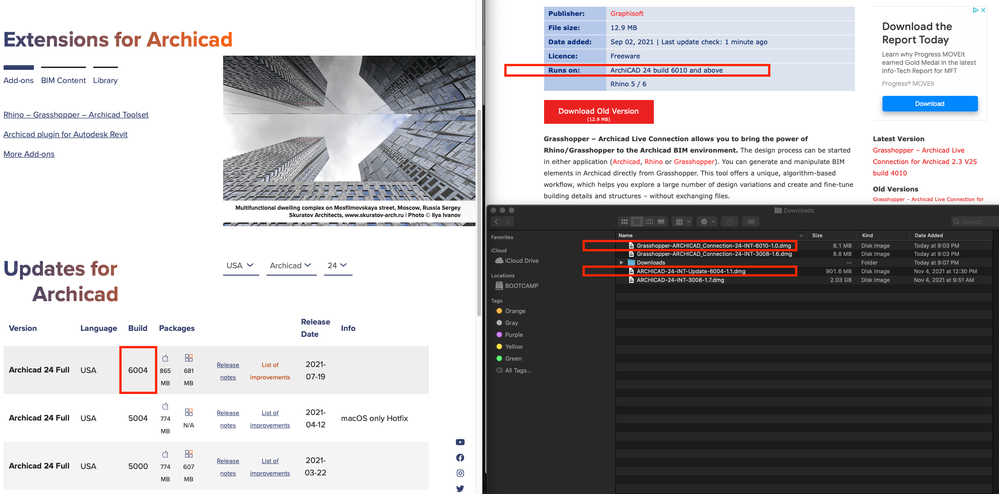
Task: Go forward in Finder window
Action: [508, 222]
